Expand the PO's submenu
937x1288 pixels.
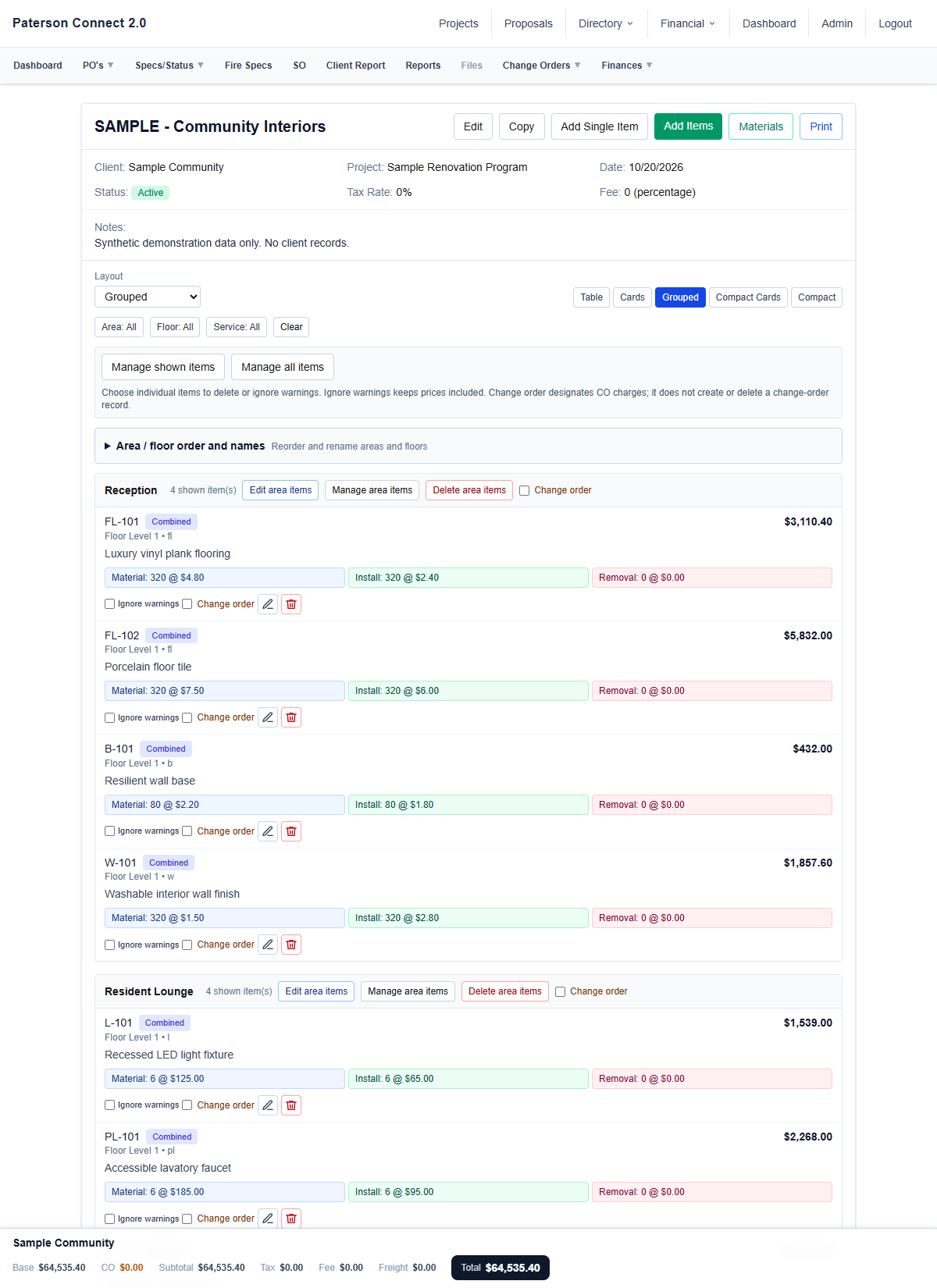tap(98, 66)
